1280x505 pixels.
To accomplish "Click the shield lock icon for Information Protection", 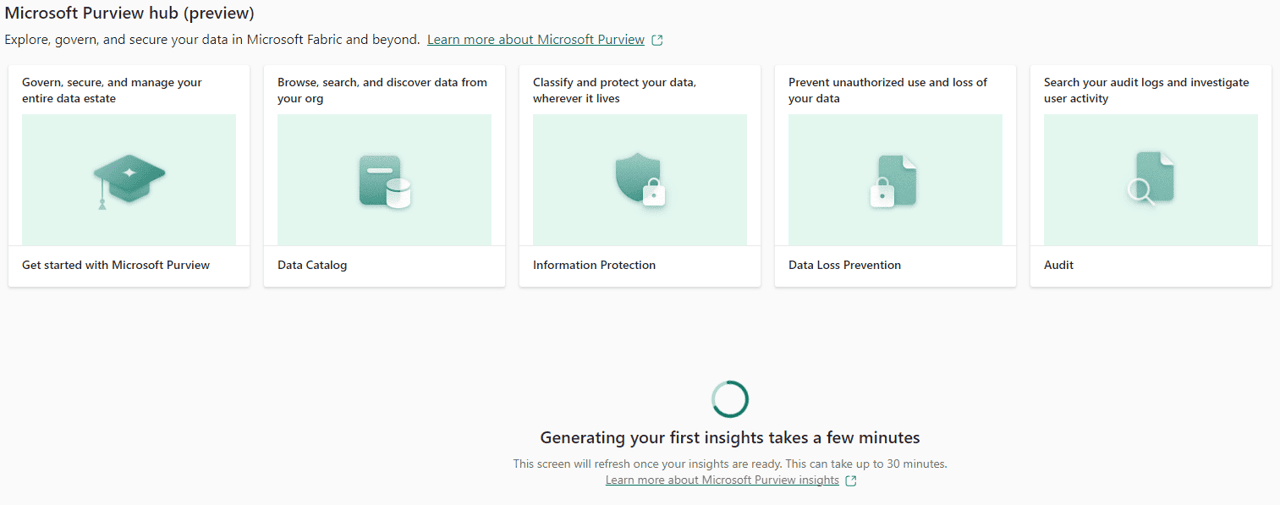I will click(640, 182).
